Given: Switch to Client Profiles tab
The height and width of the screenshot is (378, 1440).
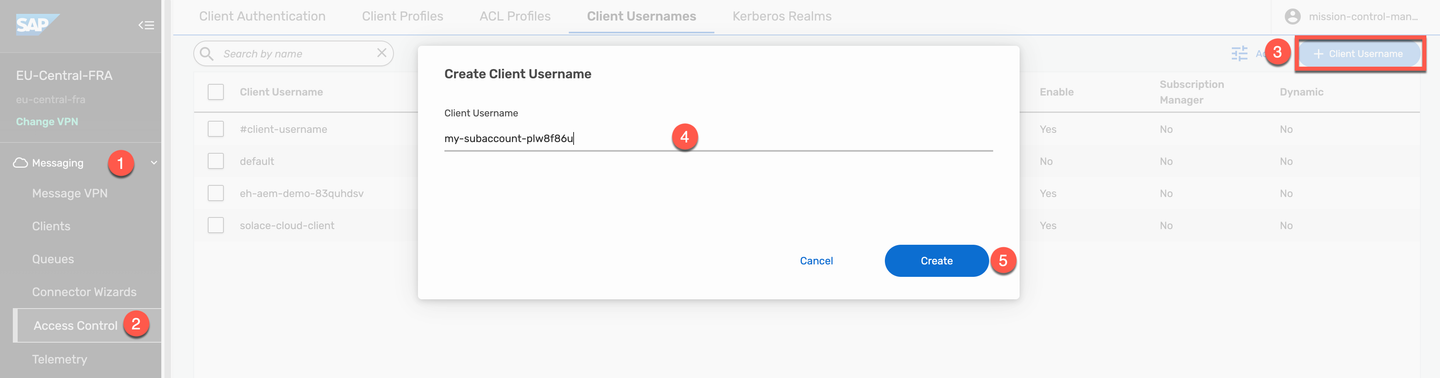Looking at the screenshot, I should pyautogui.click(x=403, y=16).
